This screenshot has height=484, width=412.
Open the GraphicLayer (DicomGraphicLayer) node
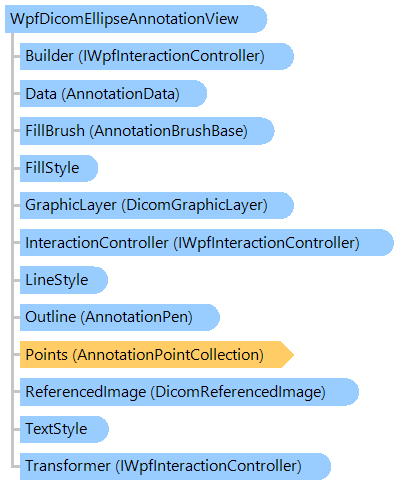(157, 205)
